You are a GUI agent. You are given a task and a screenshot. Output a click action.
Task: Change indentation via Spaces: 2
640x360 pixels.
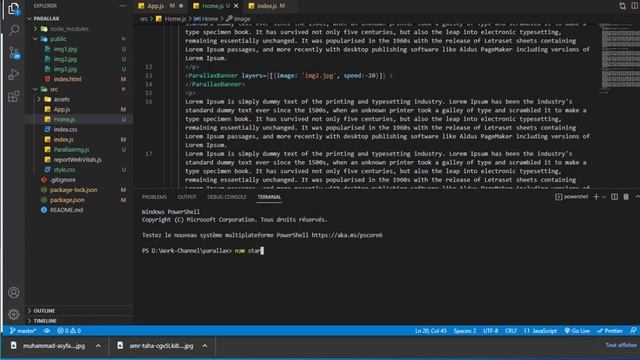464,331
